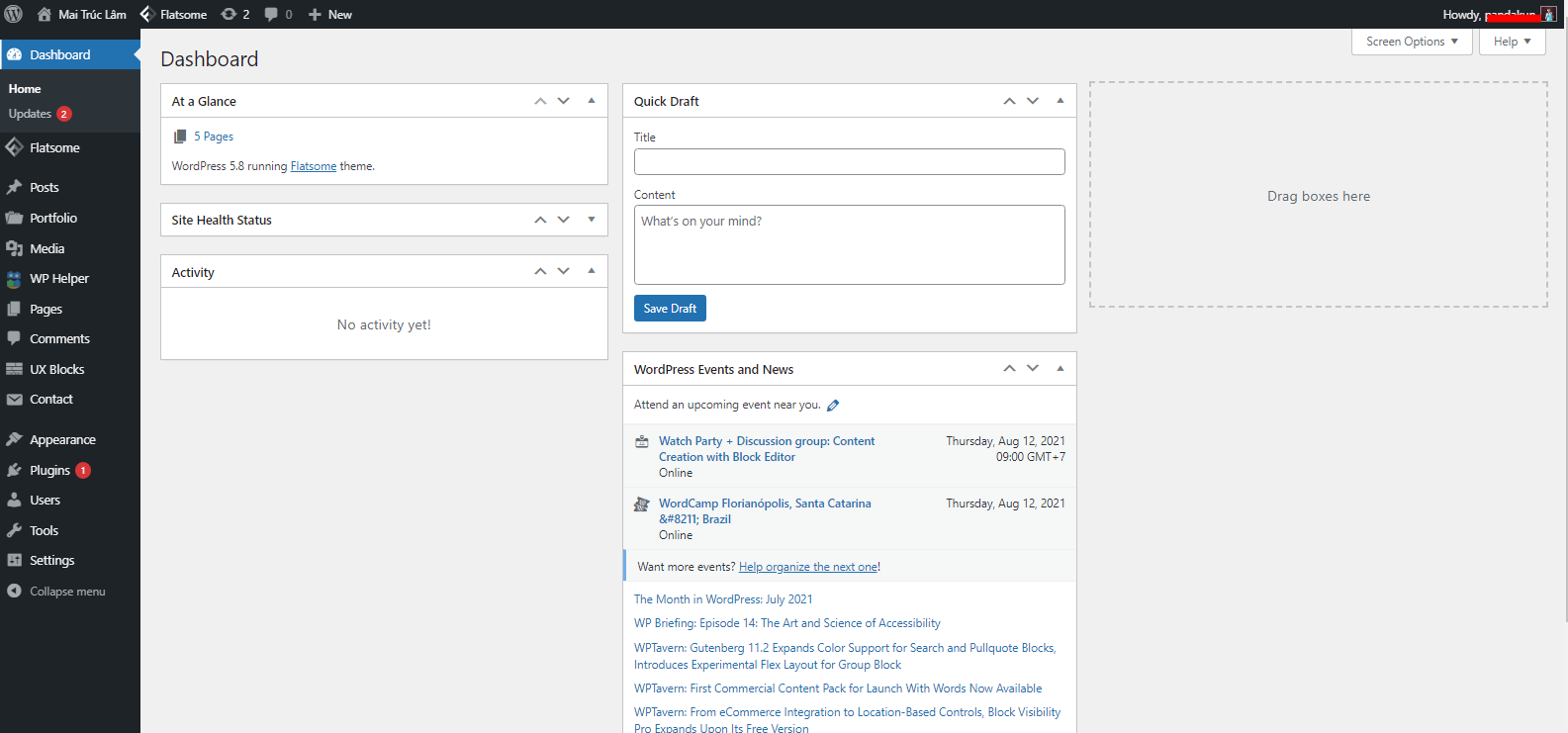This screenshot has width=1568, height=733.
Task: Open the Portfolio sidebar menu
Action: (69, 218)
